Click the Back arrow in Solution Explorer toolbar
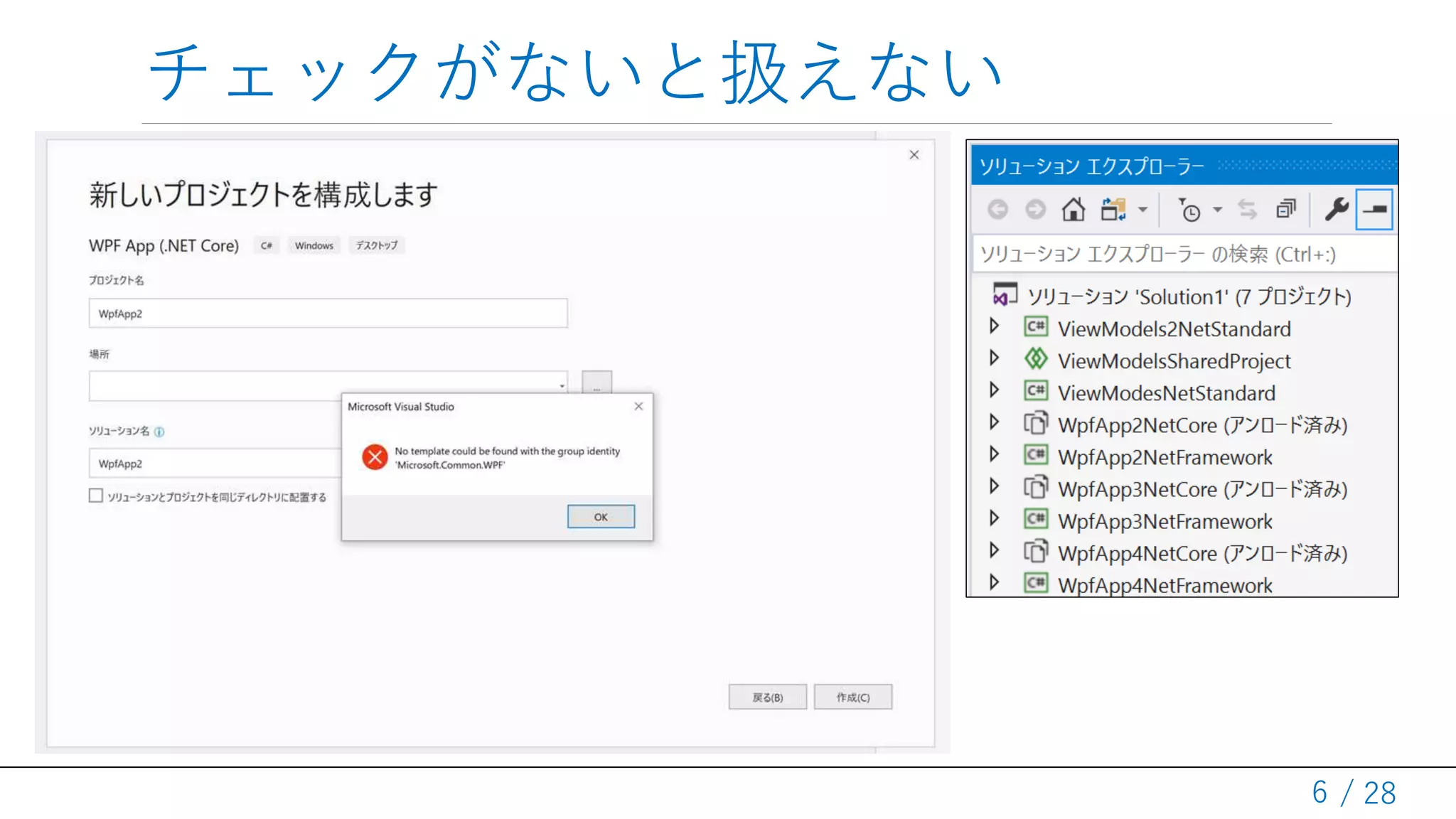 [x=998, y=210]
